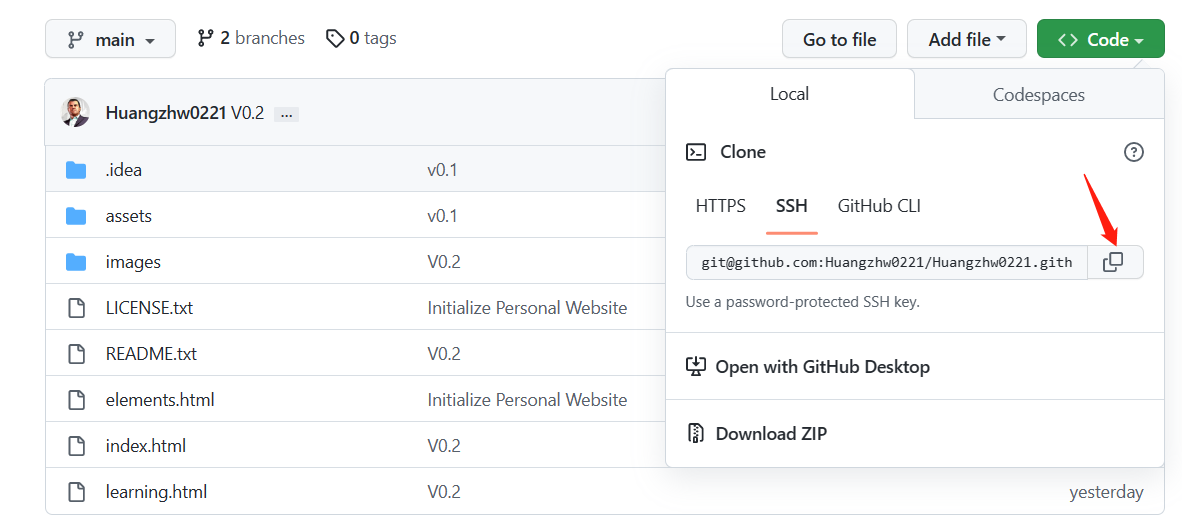Click the Huangzhw0221 avatar image
Viewport: 1182px width, 520px height.
click(75, 113)
